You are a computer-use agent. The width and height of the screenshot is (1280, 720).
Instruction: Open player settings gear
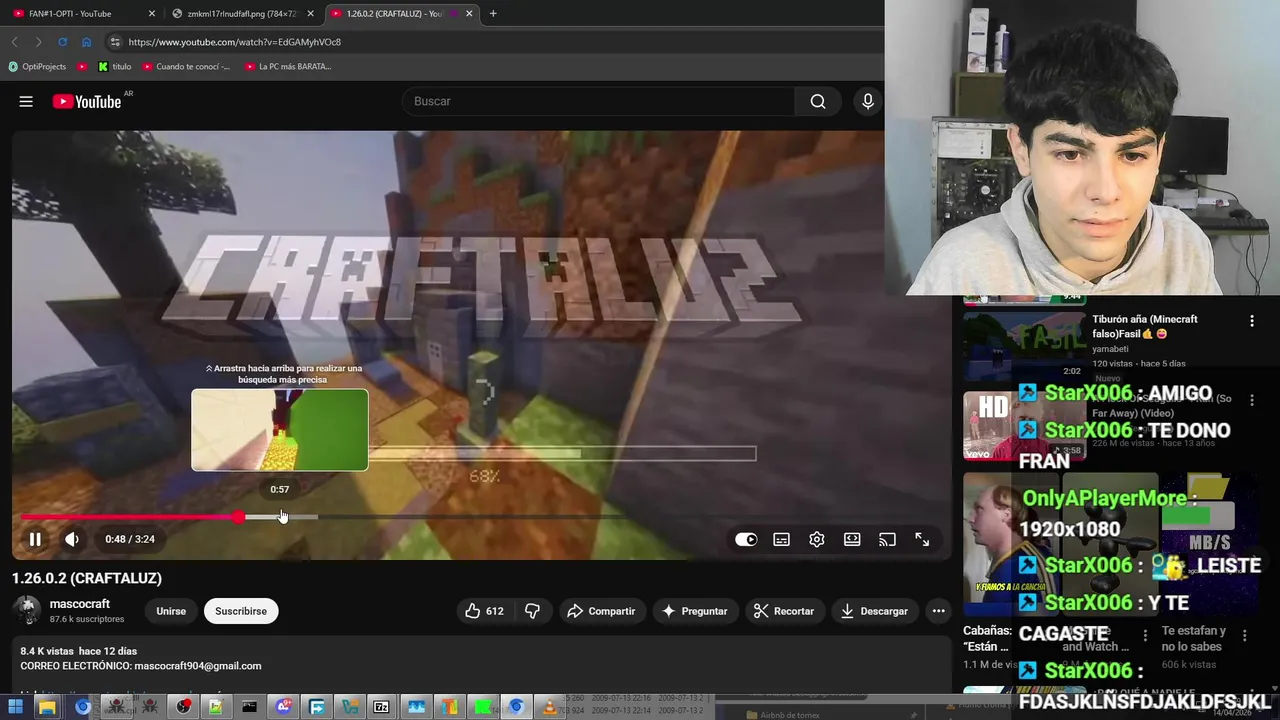[817, 539]
